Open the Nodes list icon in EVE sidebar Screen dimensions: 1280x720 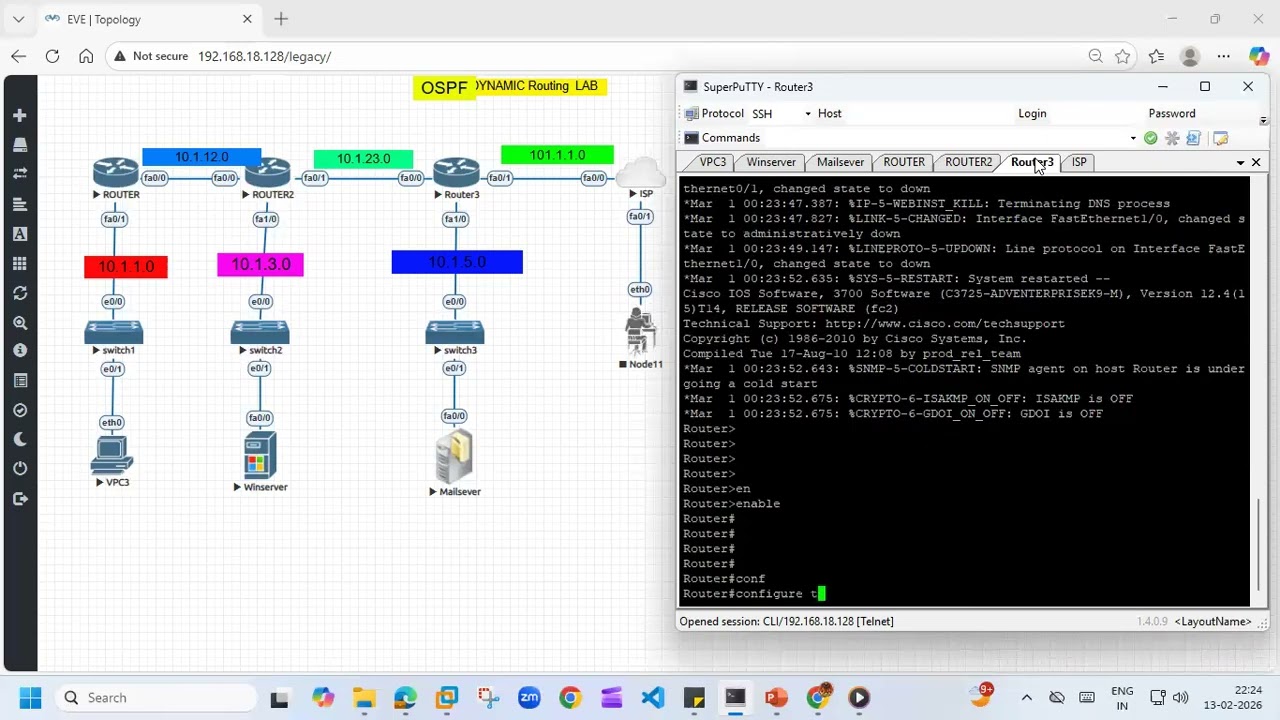coord(19,145)
